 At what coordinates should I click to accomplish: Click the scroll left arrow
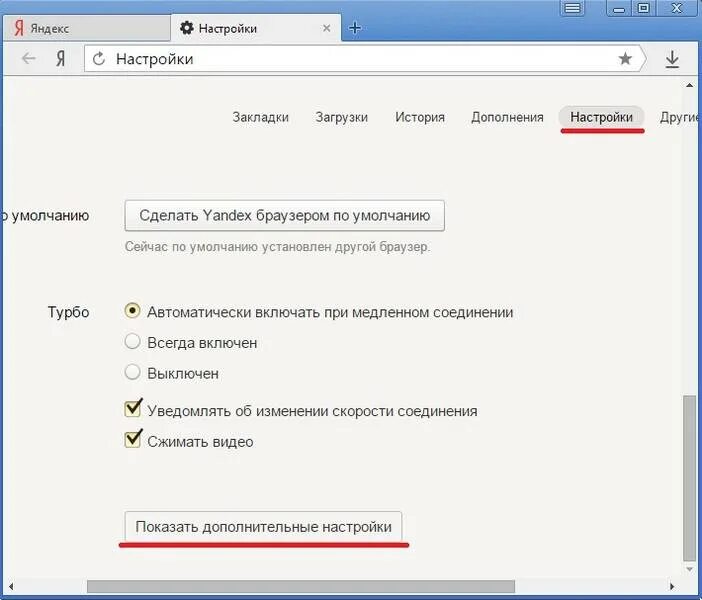click(x=10, y=586)
